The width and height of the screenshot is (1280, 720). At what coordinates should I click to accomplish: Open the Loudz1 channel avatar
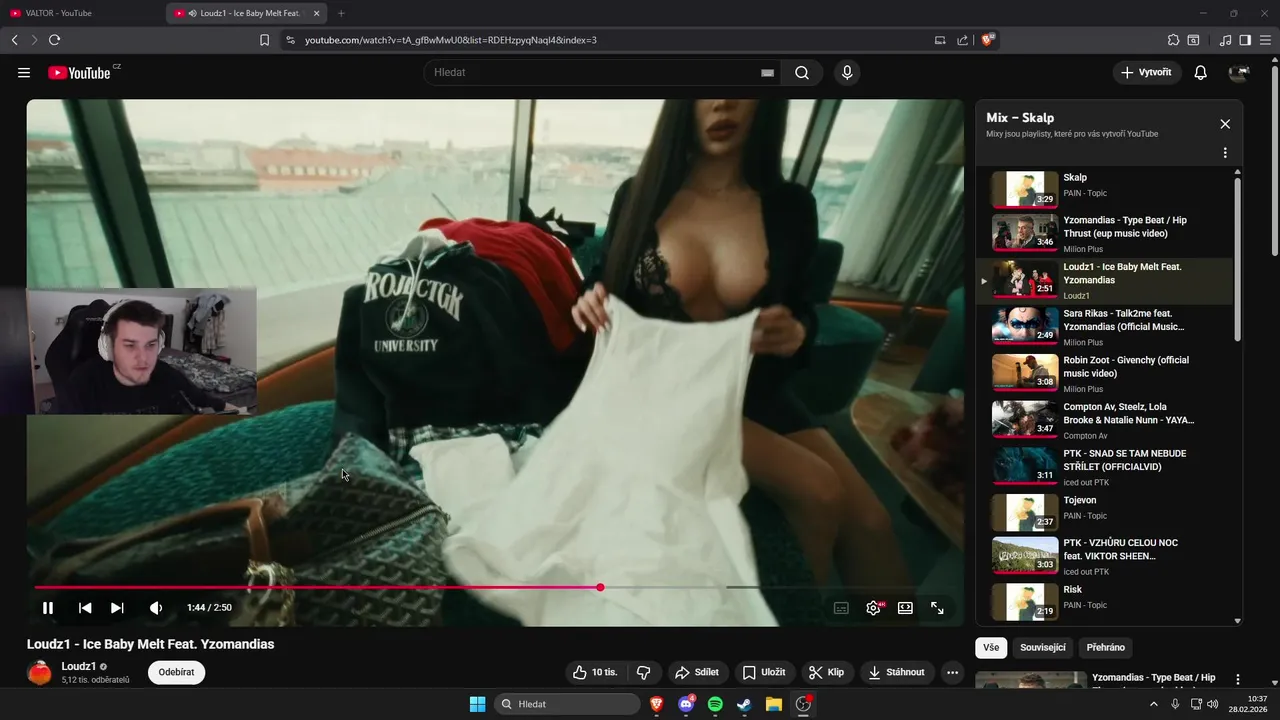[40, 673]
